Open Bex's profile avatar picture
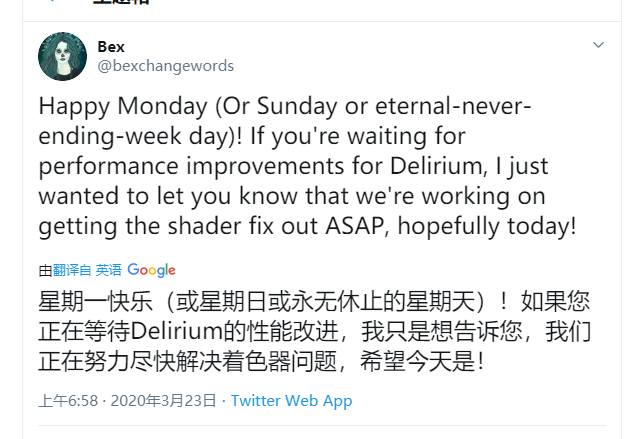This screenshot has width=638, height=439. (62, 57)
